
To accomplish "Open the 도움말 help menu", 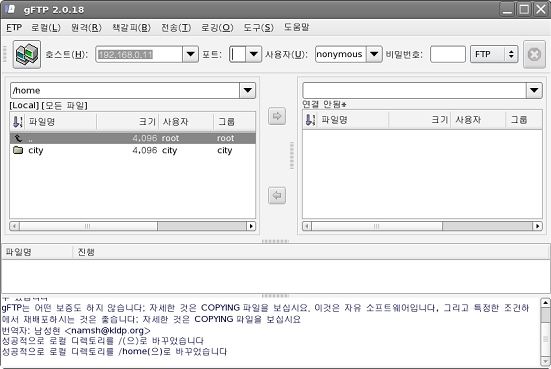I will pyautogui.click(x=297, y=27).
